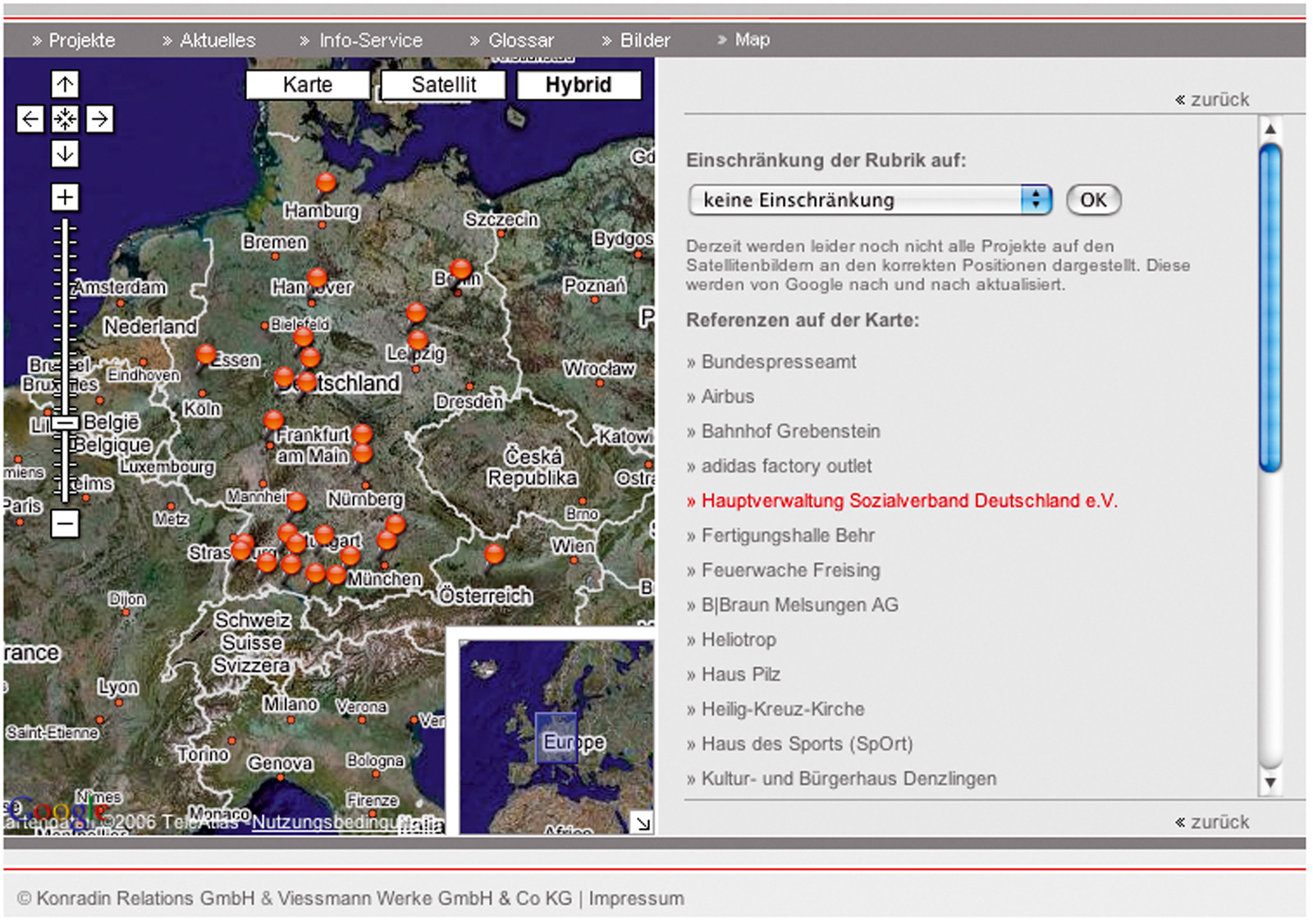Click the scrollbar up arrow
1313x924 pixels.
pyautogui.click(x=1270, y=129)
